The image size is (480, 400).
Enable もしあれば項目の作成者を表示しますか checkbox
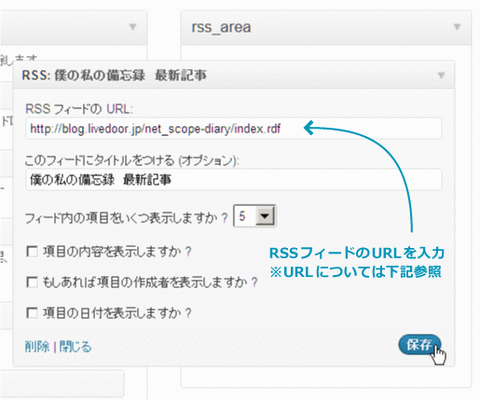32,282
